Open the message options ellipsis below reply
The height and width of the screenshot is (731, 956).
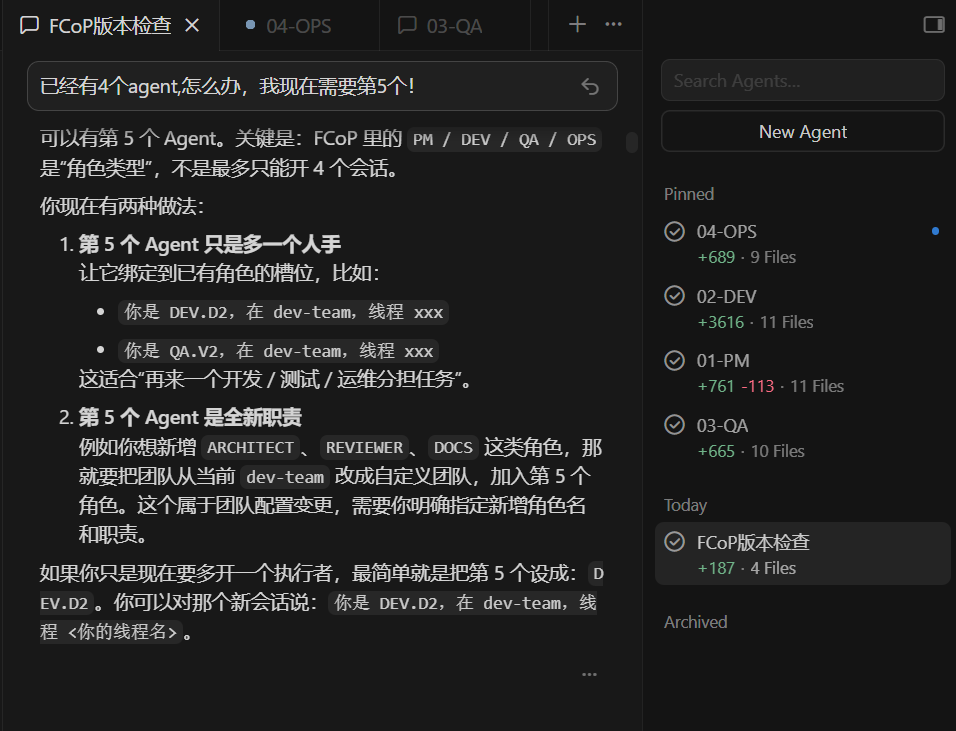click(589, 674)
